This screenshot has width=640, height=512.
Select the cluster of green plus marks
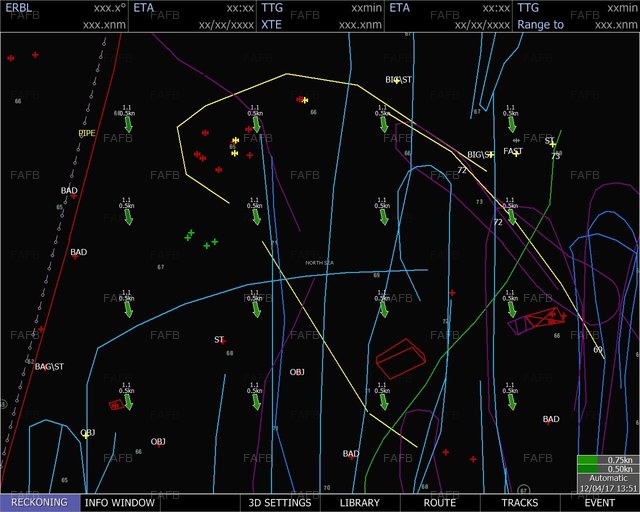click(200, 239)
